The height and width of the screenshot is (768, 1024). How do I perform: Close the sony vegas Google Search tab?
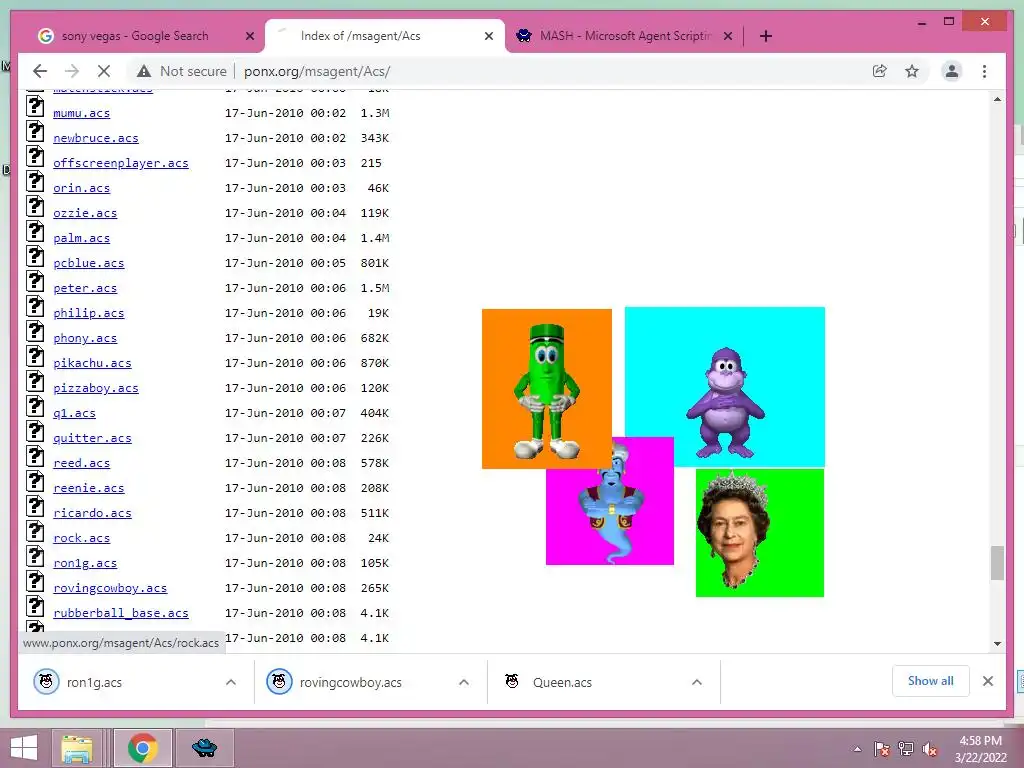(x=249, y=36)
